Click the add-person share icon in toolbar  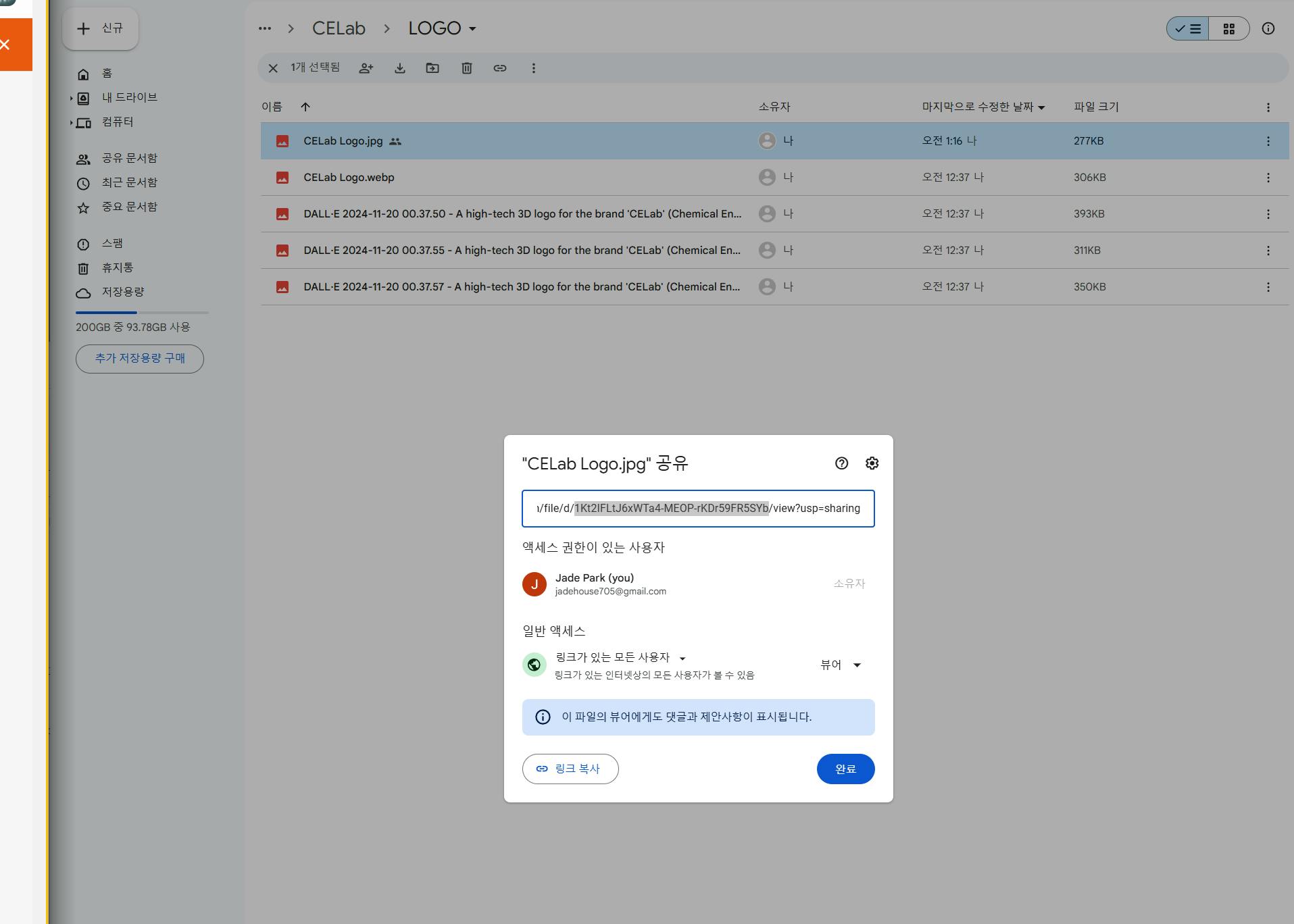pos(366,68)
